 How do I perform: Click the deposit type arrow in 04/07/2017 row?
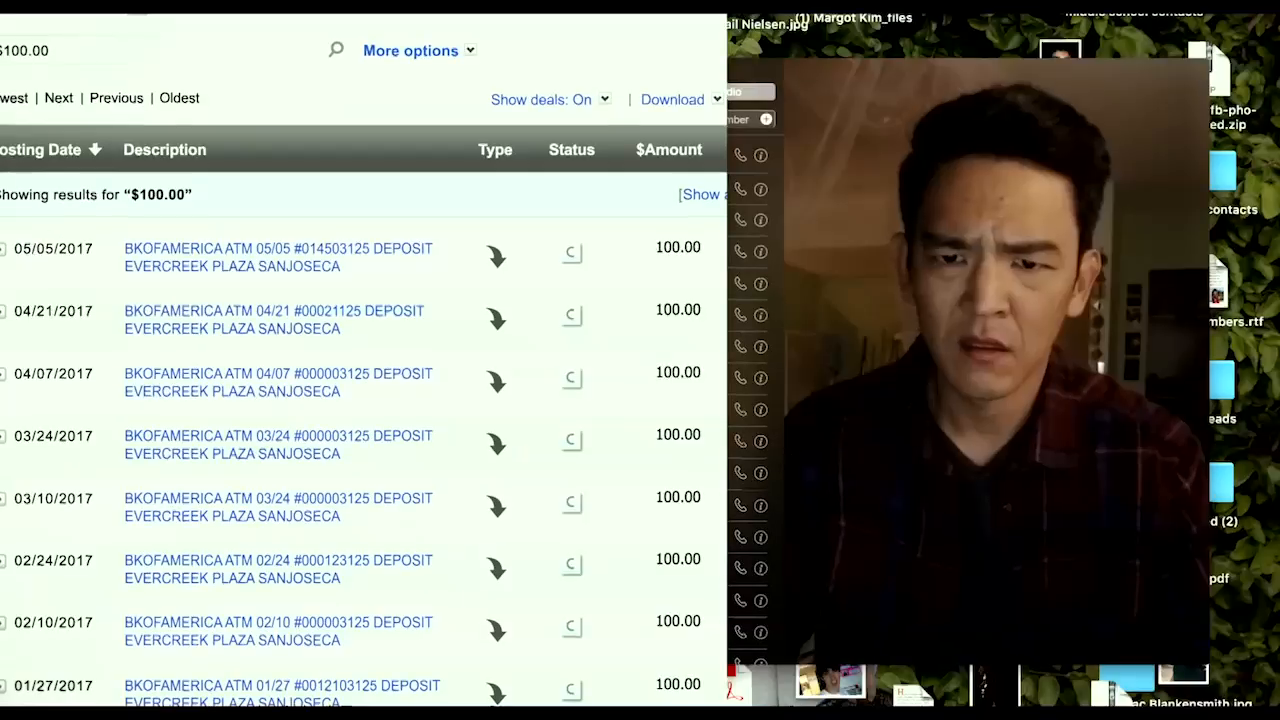point(497,382)
